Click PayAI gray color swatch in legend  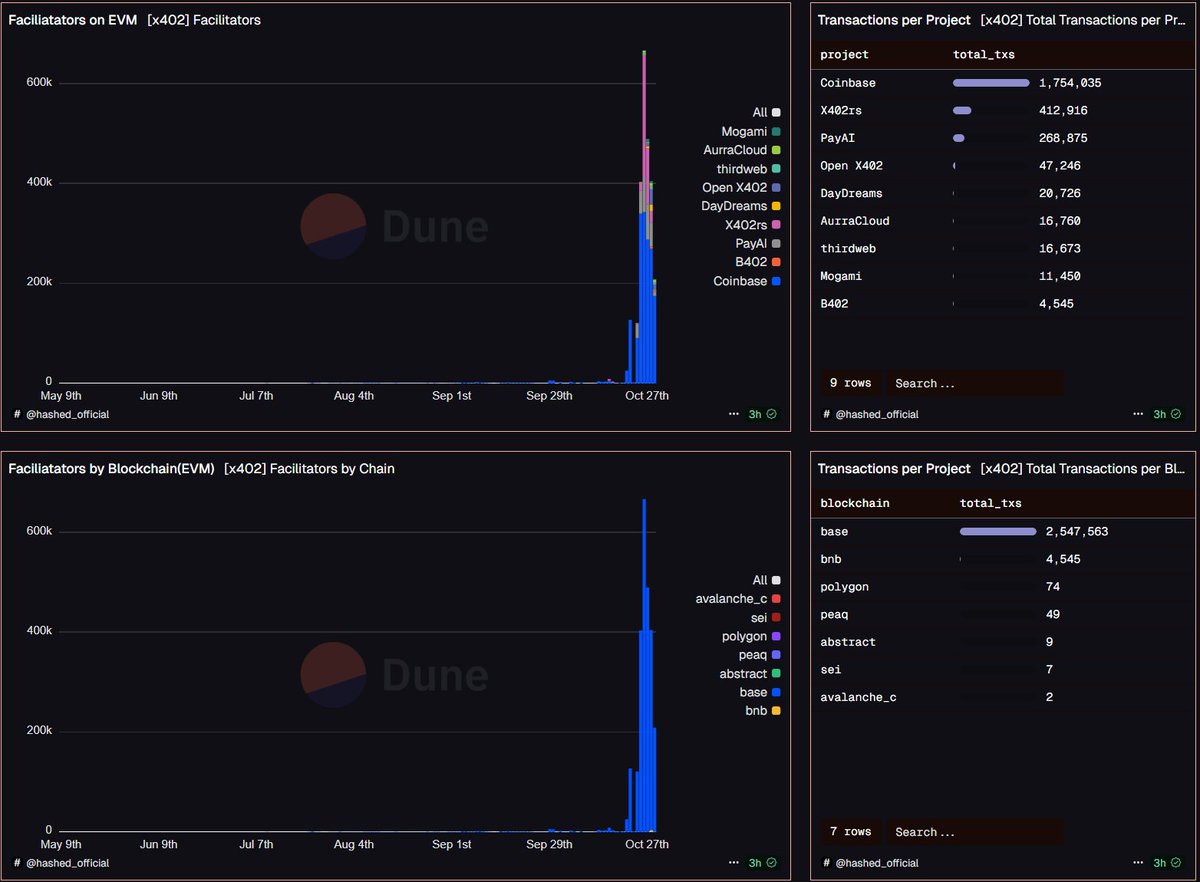776,243
